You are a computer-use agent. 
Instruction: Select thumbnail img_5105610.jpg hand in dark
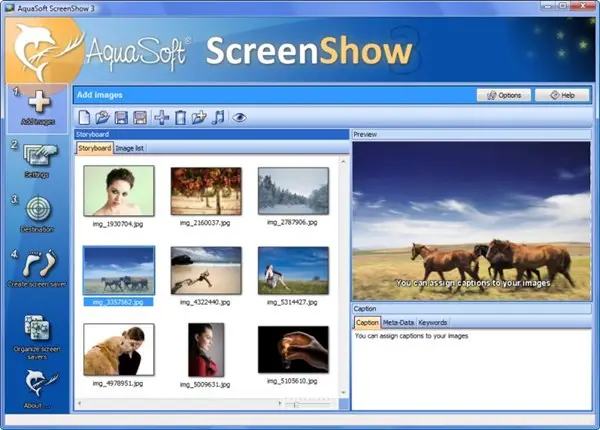[x=293, y=349]
